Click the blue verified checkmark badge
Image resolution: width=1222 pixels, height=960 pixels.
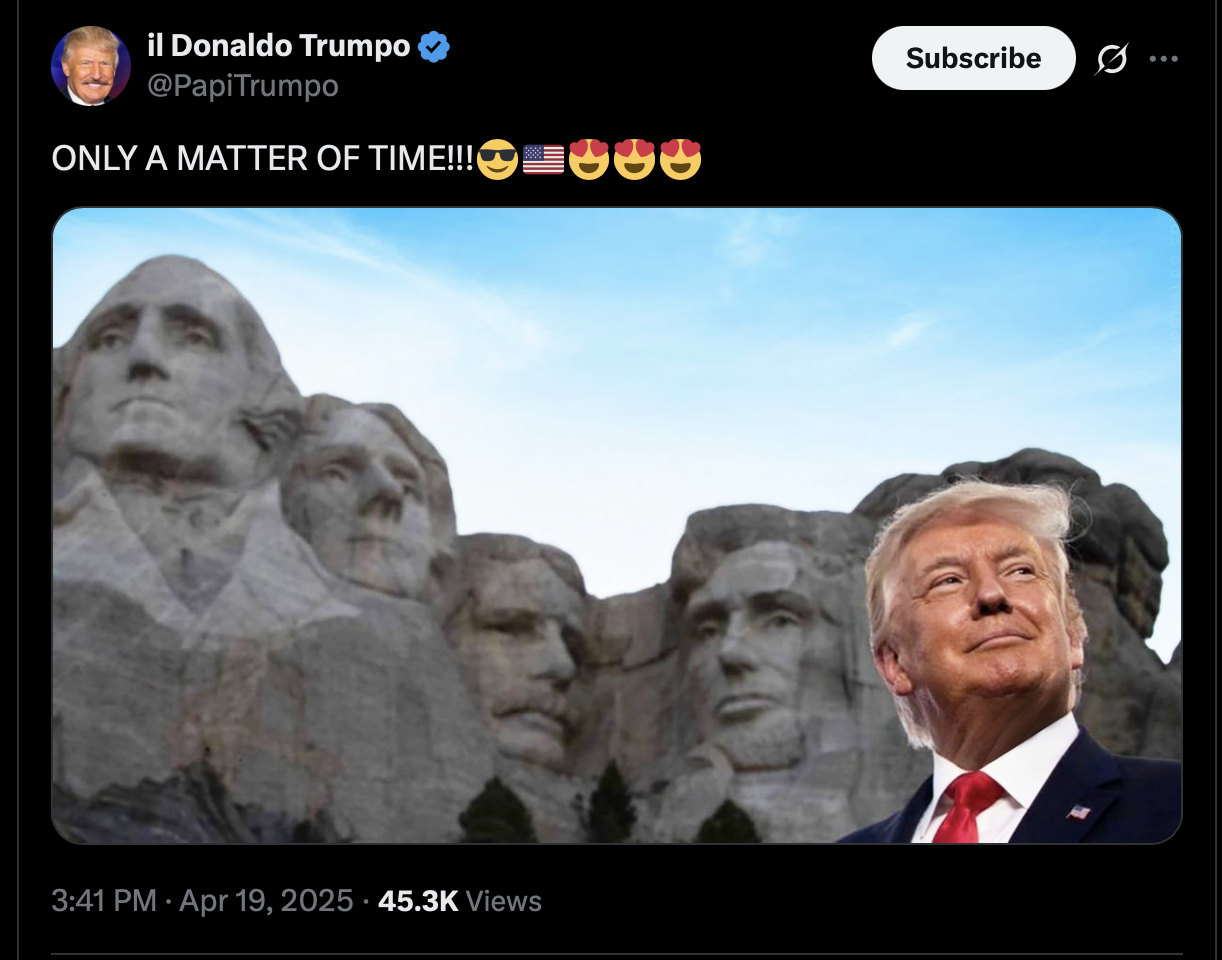coord(434,46)
